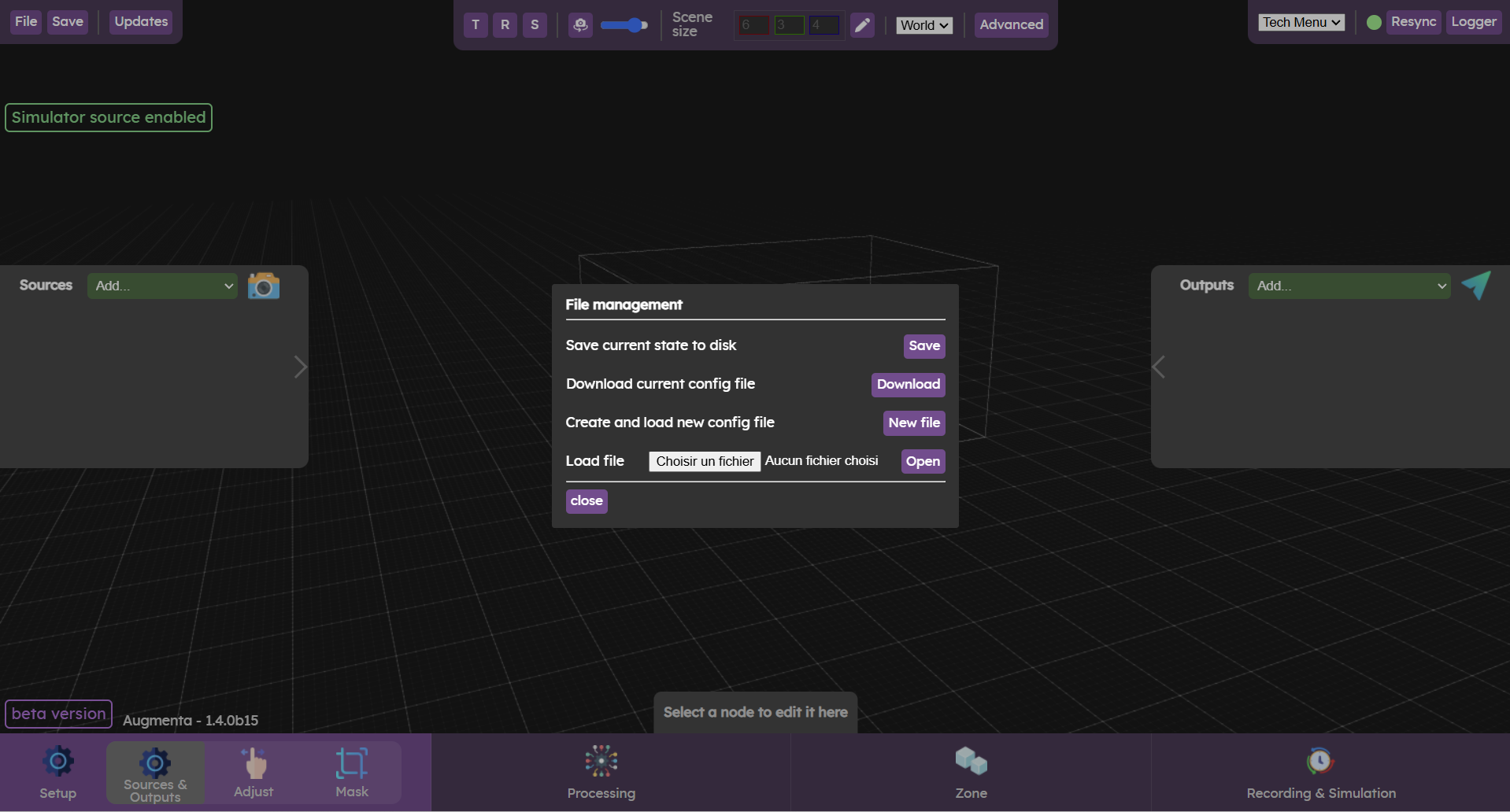Select the Sources & Outputs tab
This screenshot has width=1510, height=812.
point(155,773)
